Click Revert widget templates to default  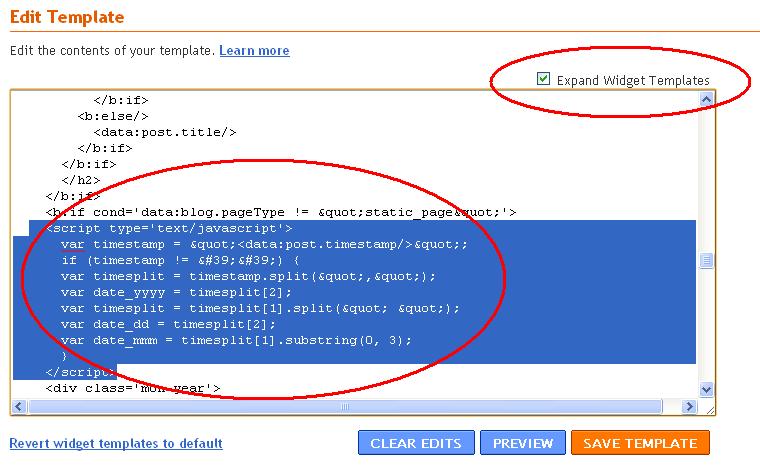tap(115, 443)
